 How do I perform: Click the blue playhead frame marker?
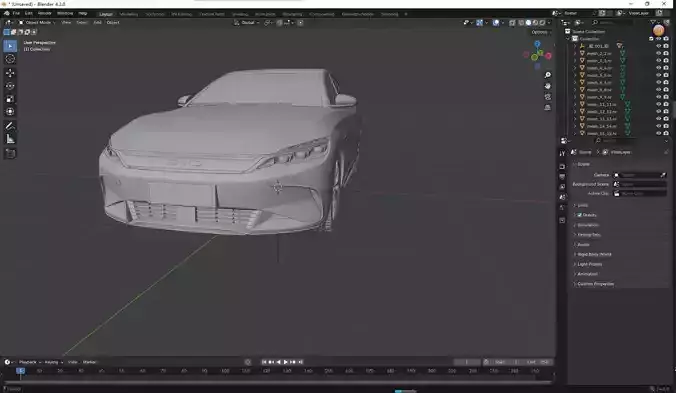(20, 371)
